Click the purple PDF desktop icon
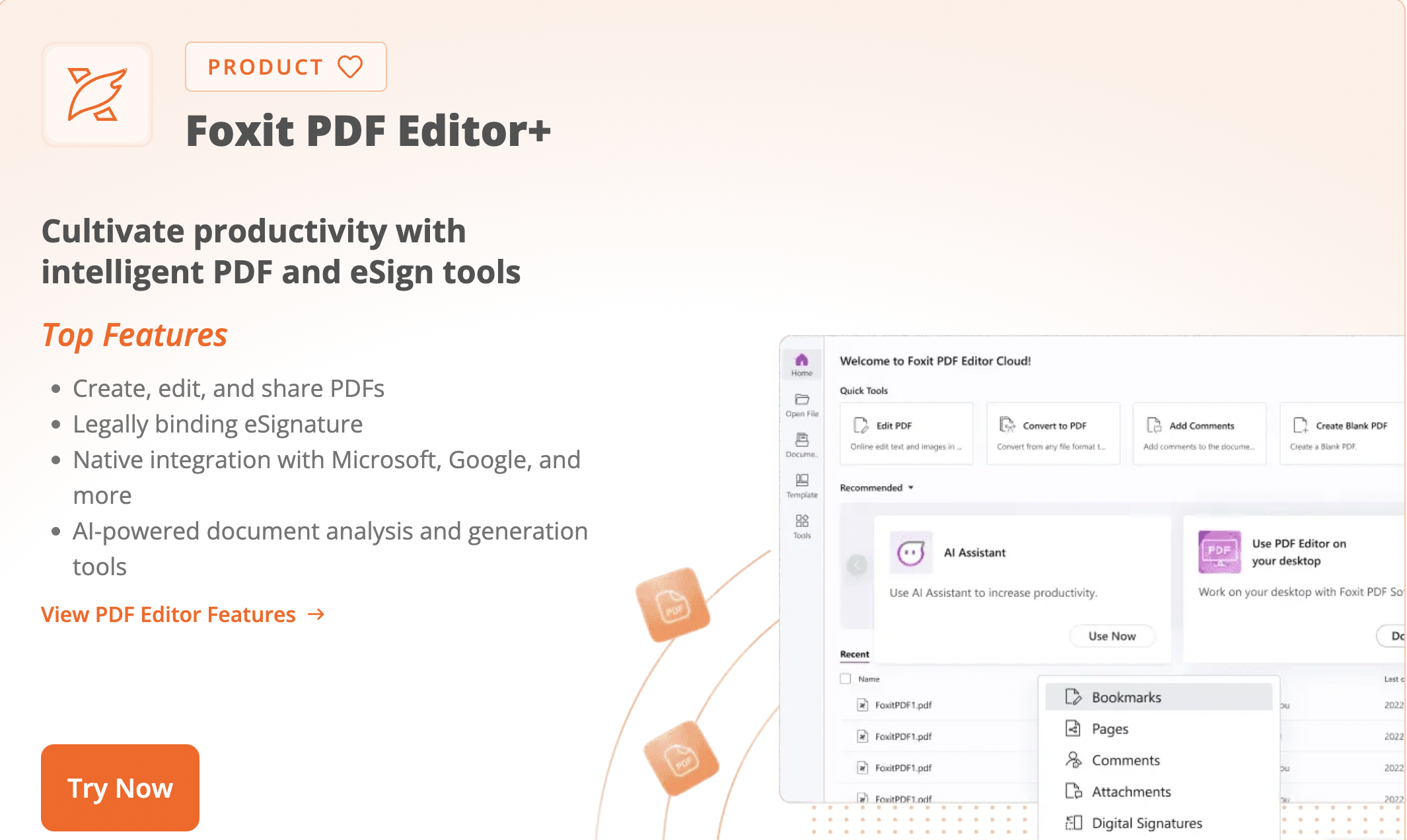 [x=1219, y=552]
